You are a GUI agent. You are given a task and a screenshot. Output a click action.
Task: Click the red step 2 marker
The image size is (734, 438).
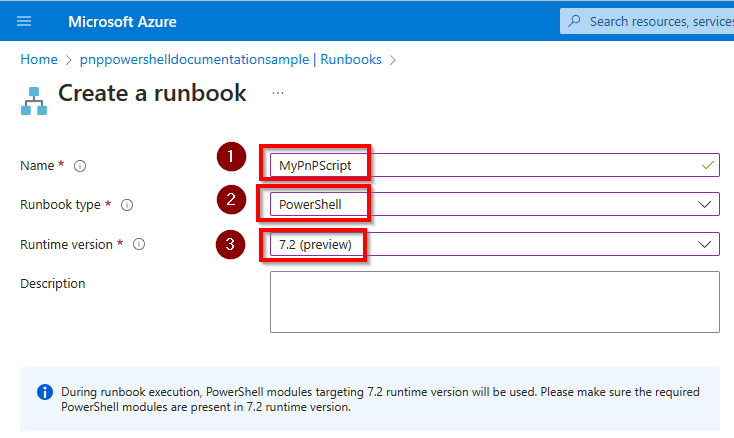click(231, 200)
